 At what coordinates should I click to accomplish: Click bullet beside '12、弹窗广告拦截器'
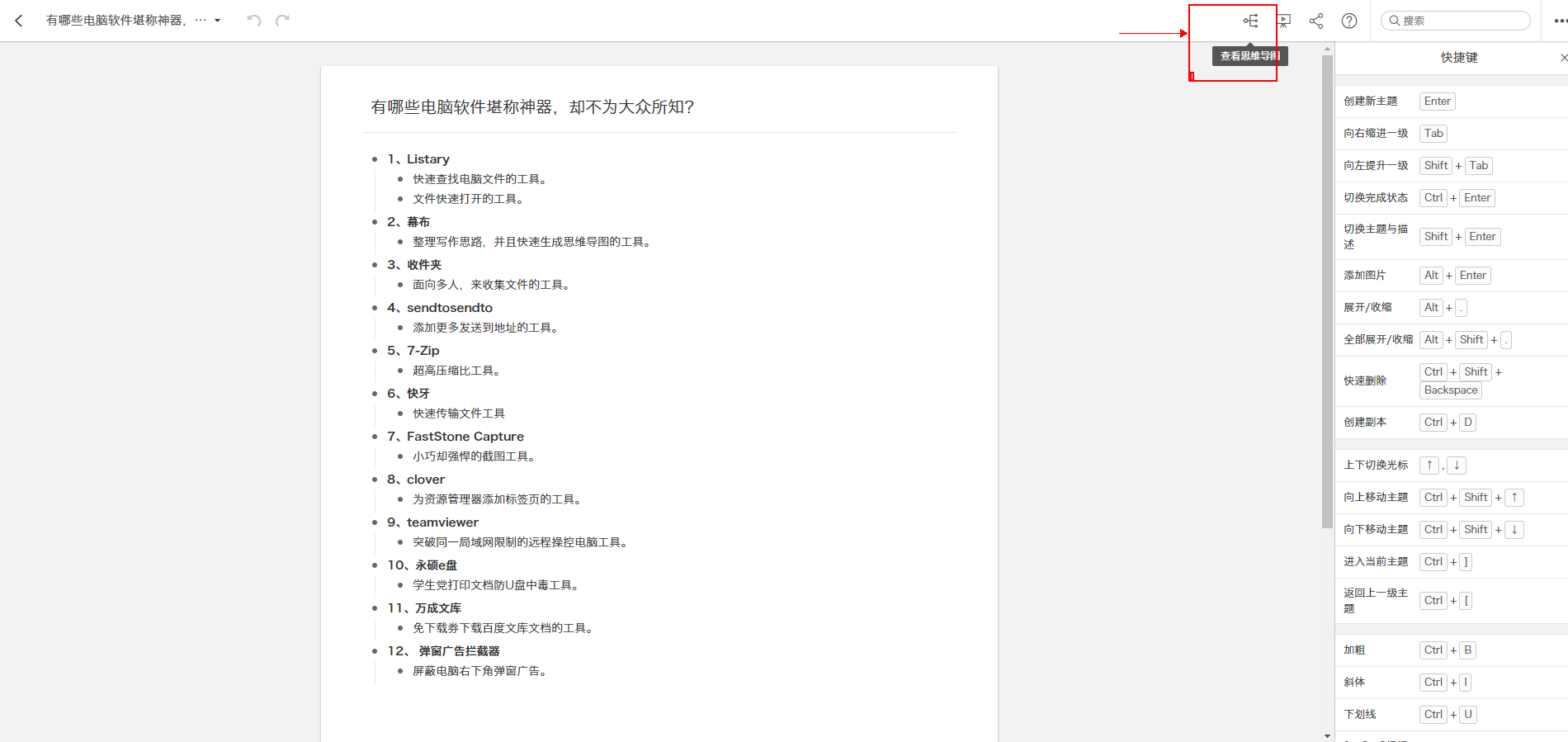pos(375,651)
